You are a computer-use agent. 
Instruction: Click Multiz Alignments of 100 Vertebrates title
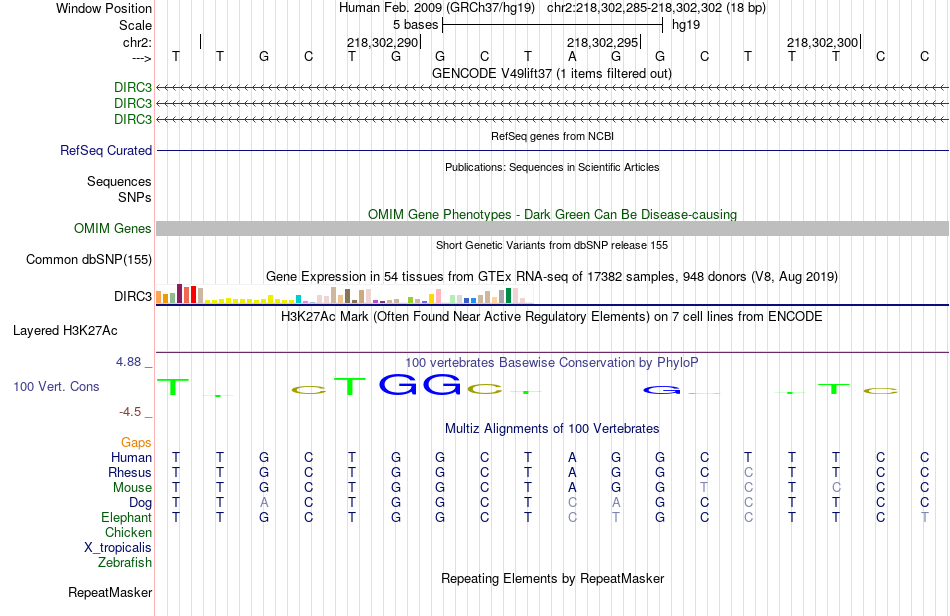552,429
